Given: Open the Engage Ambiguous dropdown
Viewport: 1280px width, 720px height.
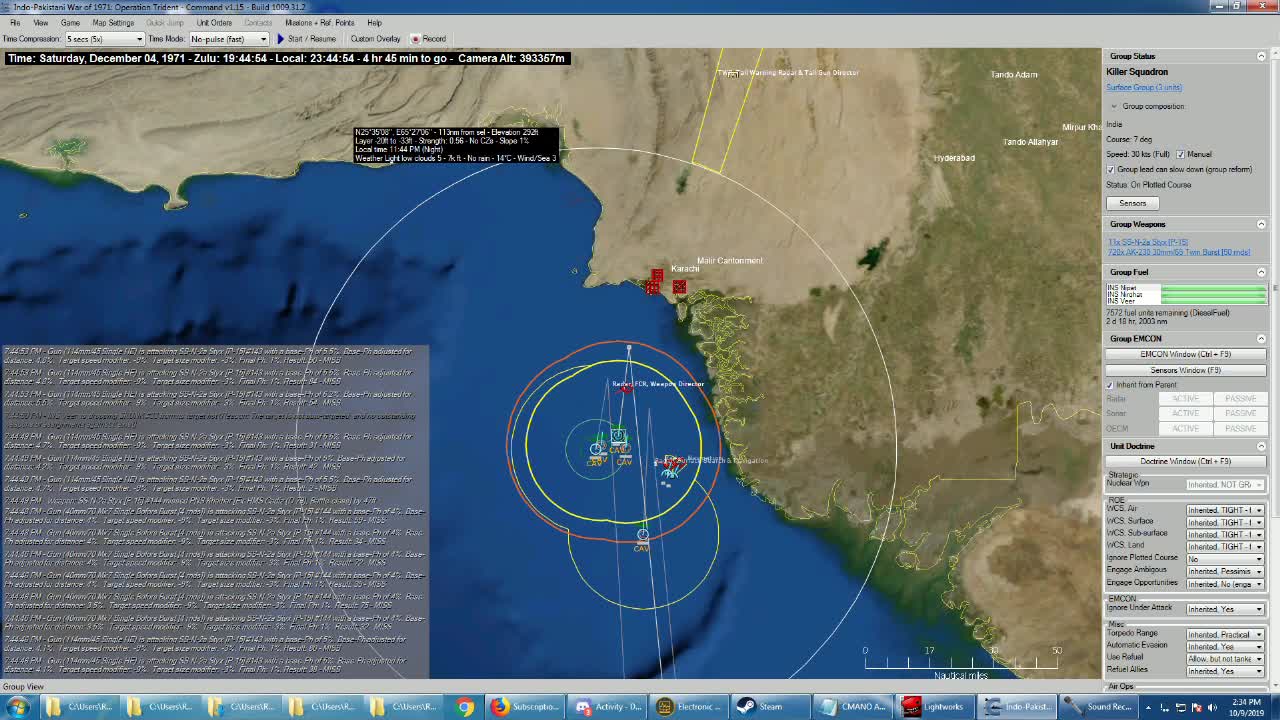Looking at the screenshot, I should (1225, 571).
